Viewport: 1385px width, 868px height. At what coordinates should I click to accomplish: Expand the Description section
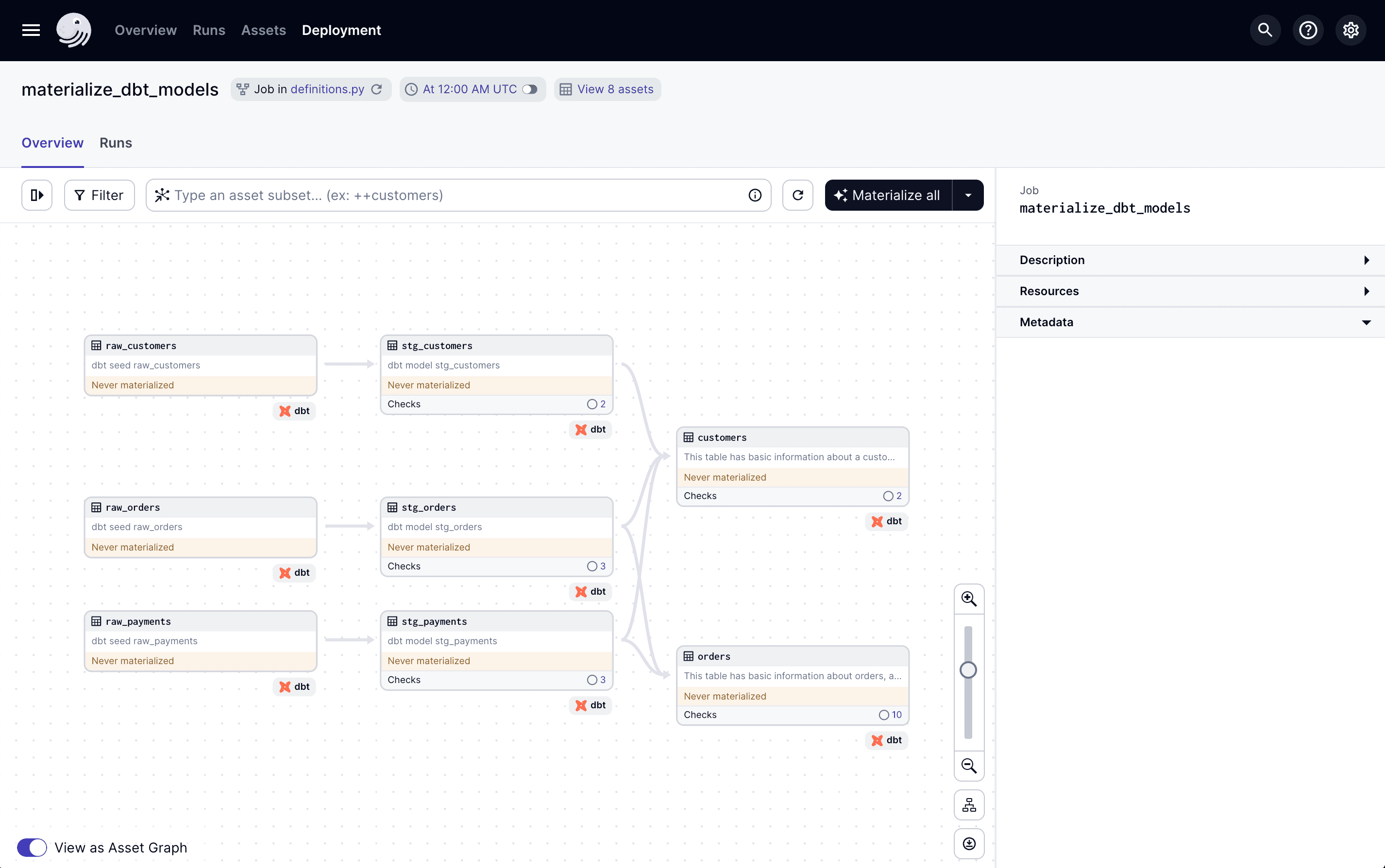(x=1190, y=260)
